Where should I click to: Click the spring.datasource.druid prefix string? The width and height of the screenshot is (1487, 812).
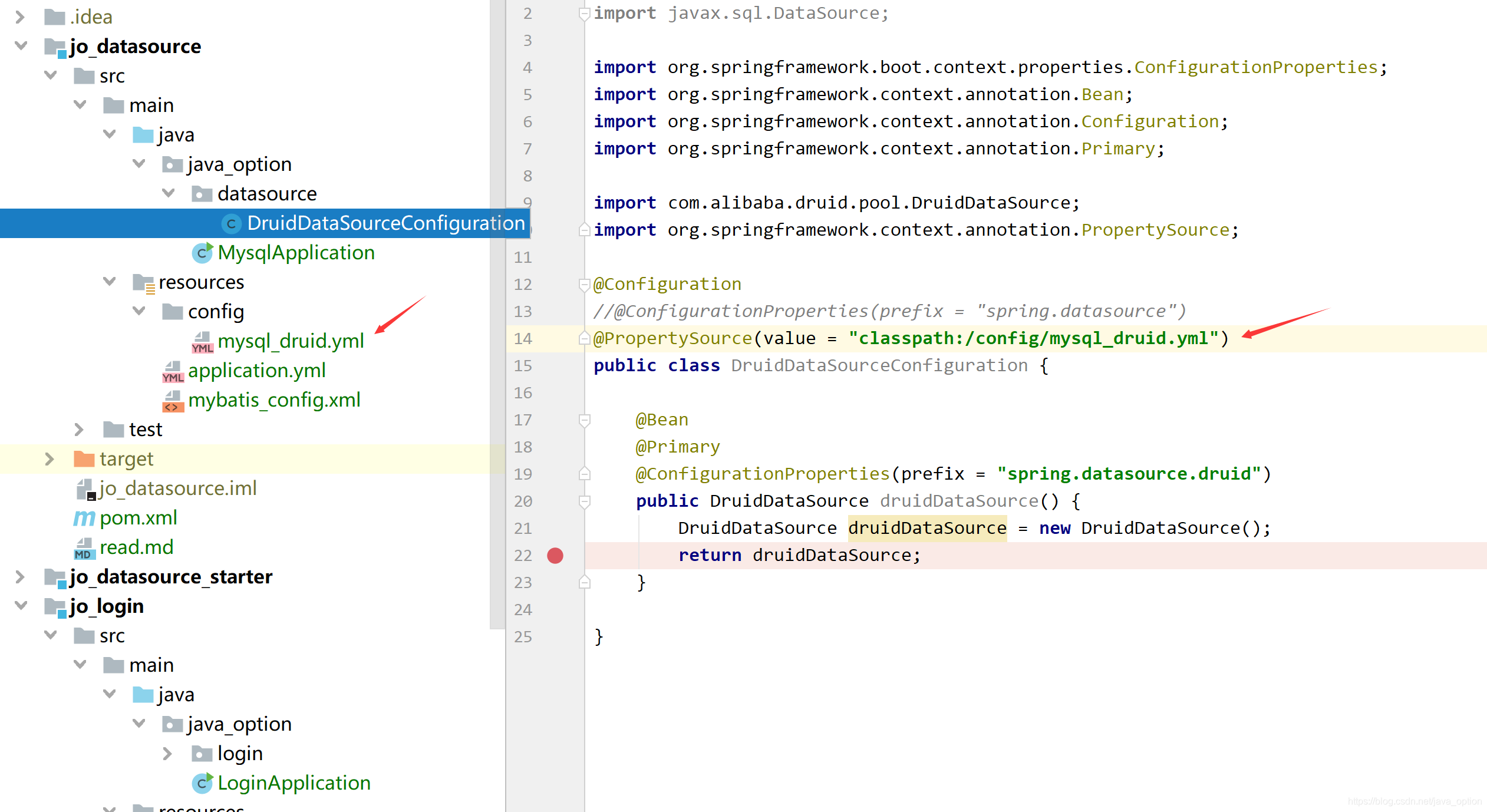pyautogui.click(x=1129, y=474)
